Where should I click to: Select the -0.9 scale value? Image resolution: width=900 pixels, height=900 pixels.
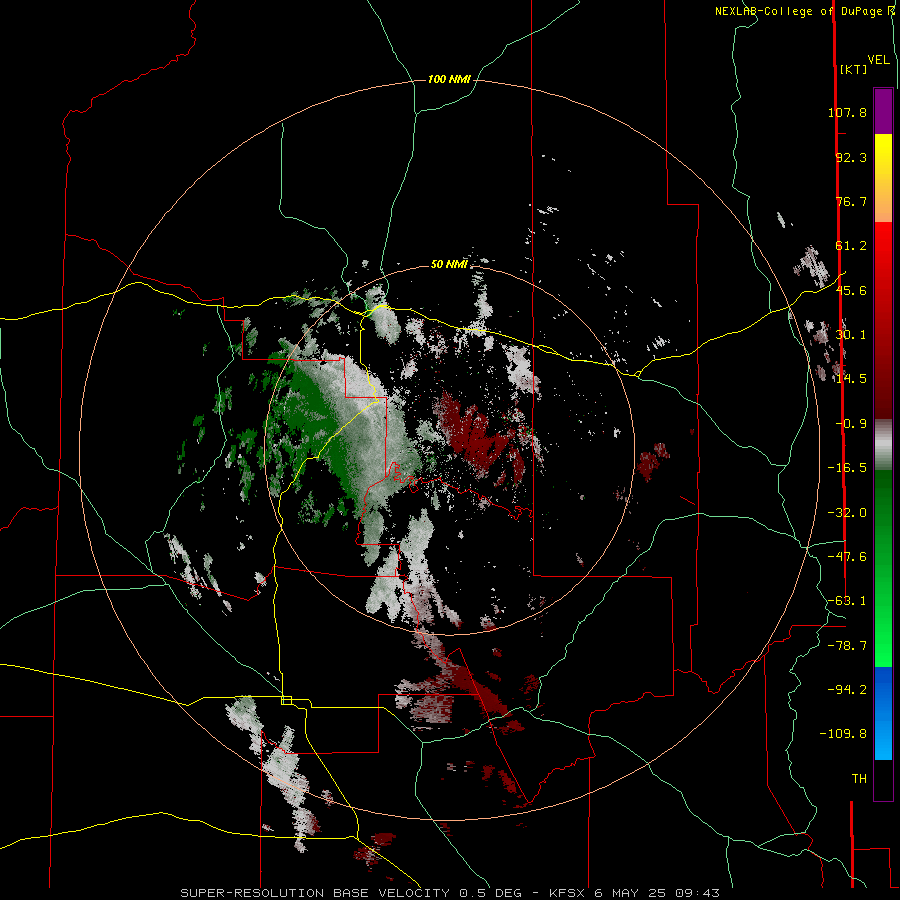[x=851, y=424]
